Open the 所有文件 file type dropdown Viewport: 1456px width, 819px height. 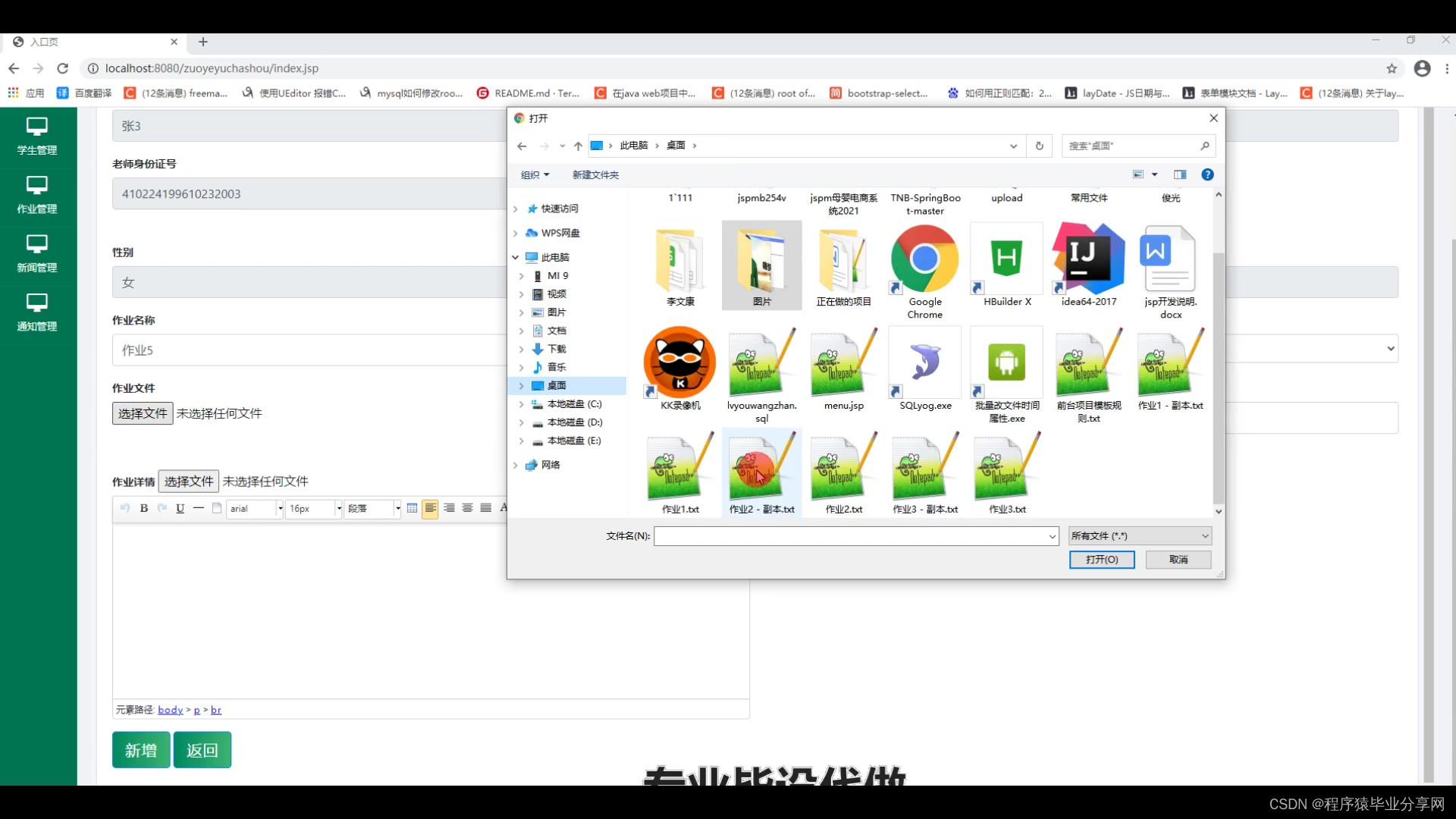(x=1140, y=536)
